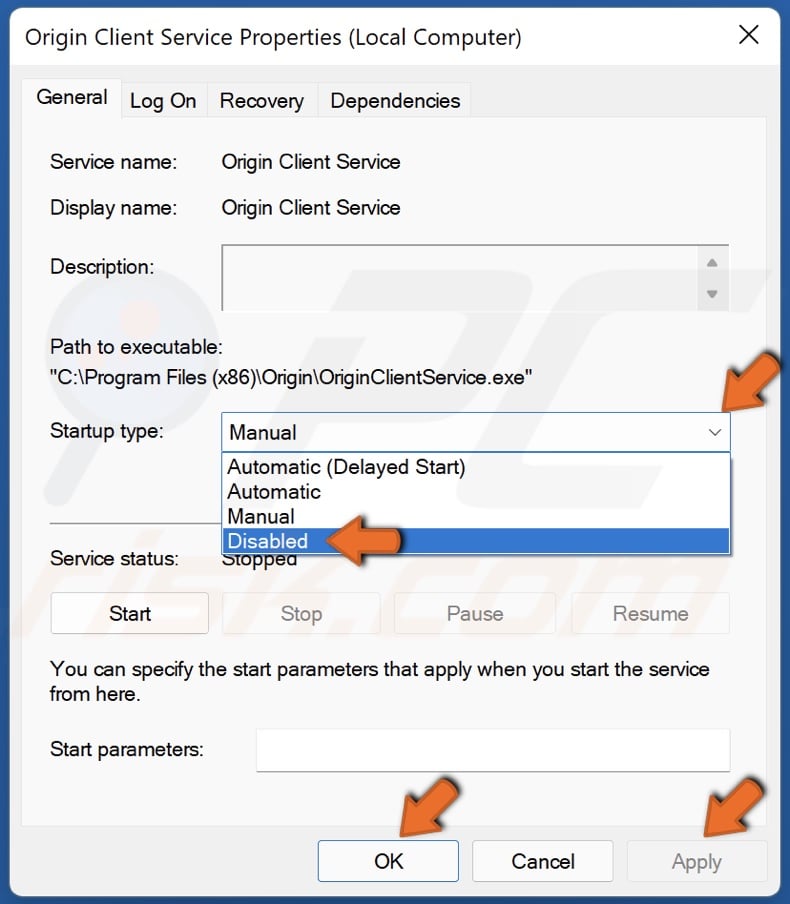
Task: Click inside the Start parameters field
Action: (491, 750)
